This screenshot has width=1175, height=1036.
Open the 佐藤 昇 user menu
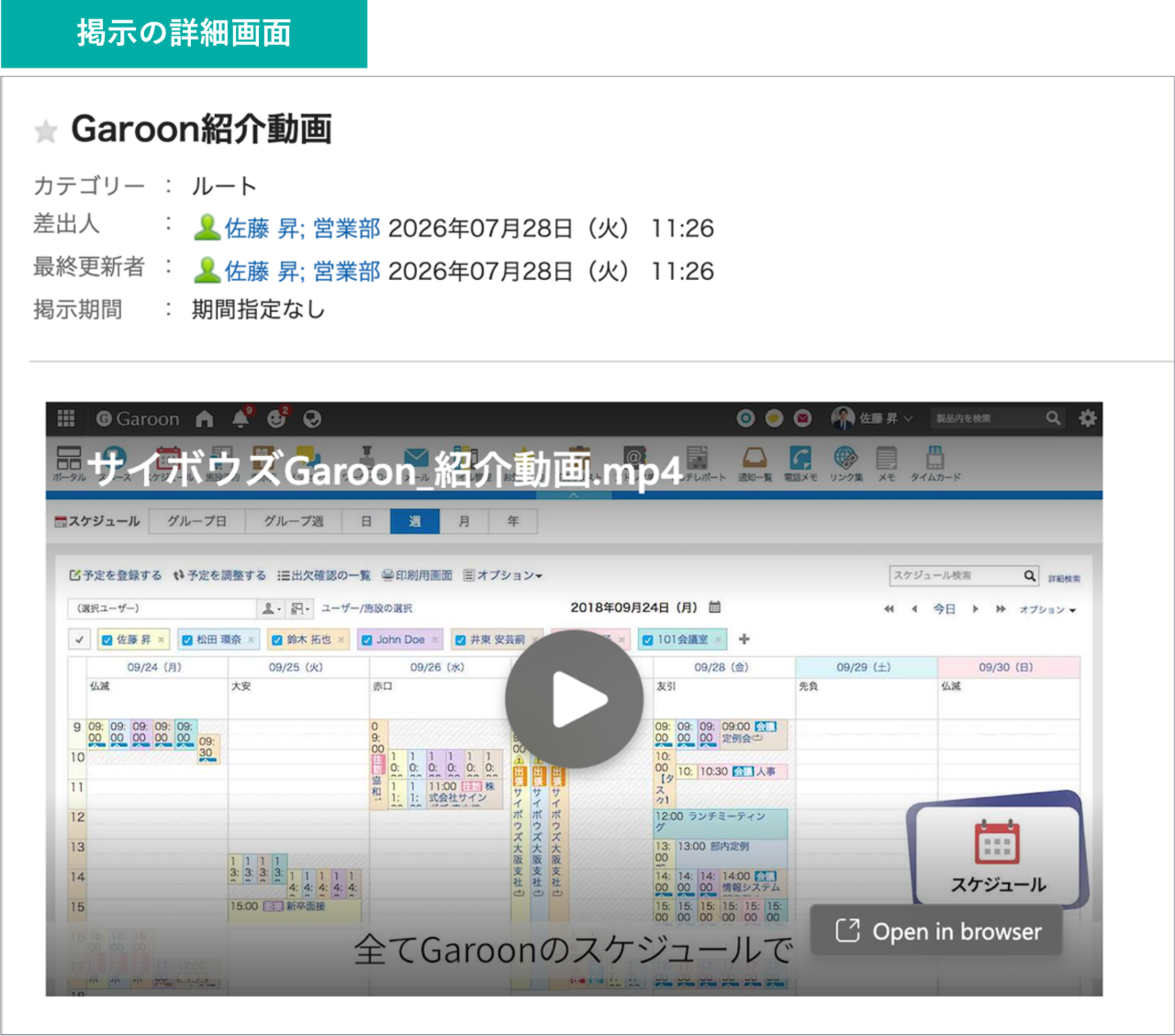(x=872, y=418)
